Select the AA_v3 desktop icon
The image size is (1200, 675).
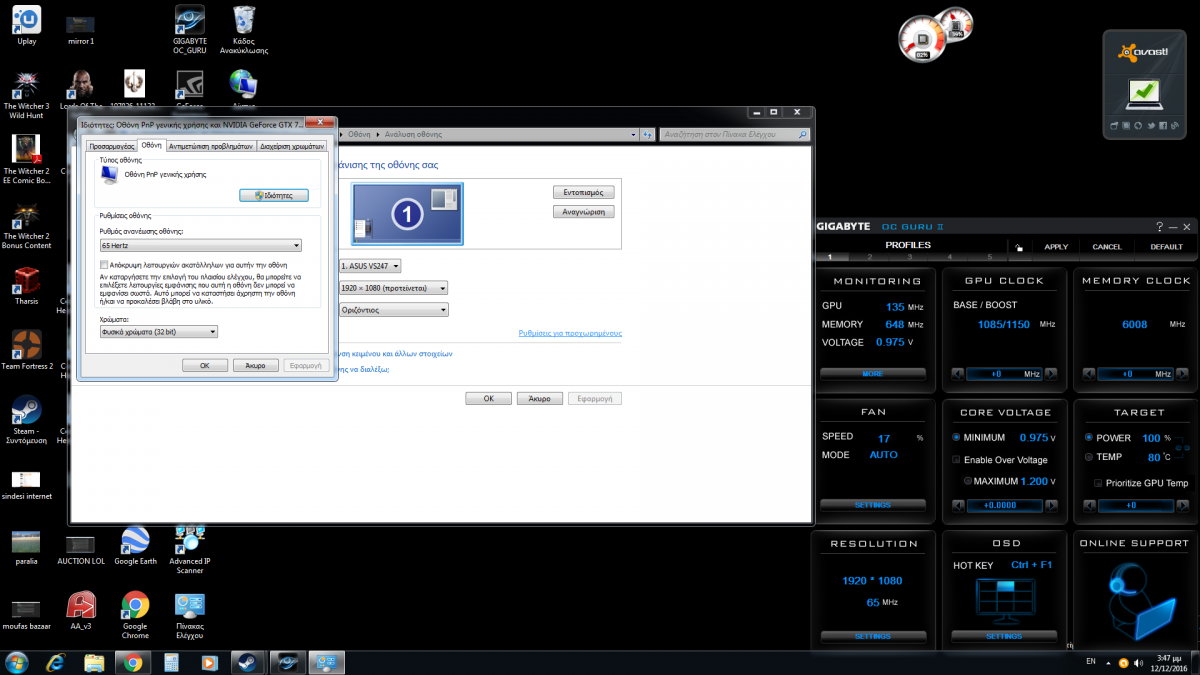[81, 611]
